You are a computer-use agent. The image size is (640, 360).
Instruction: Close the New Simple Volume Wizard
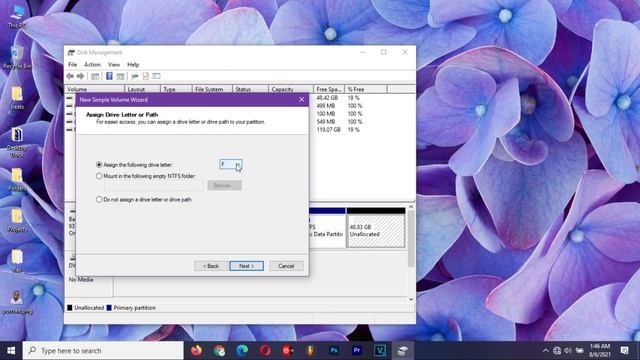coord(301,100)
